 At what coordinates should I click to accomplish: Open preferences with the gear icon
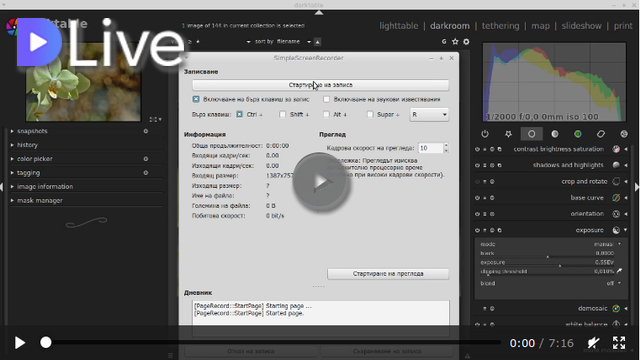click(466, 42)
